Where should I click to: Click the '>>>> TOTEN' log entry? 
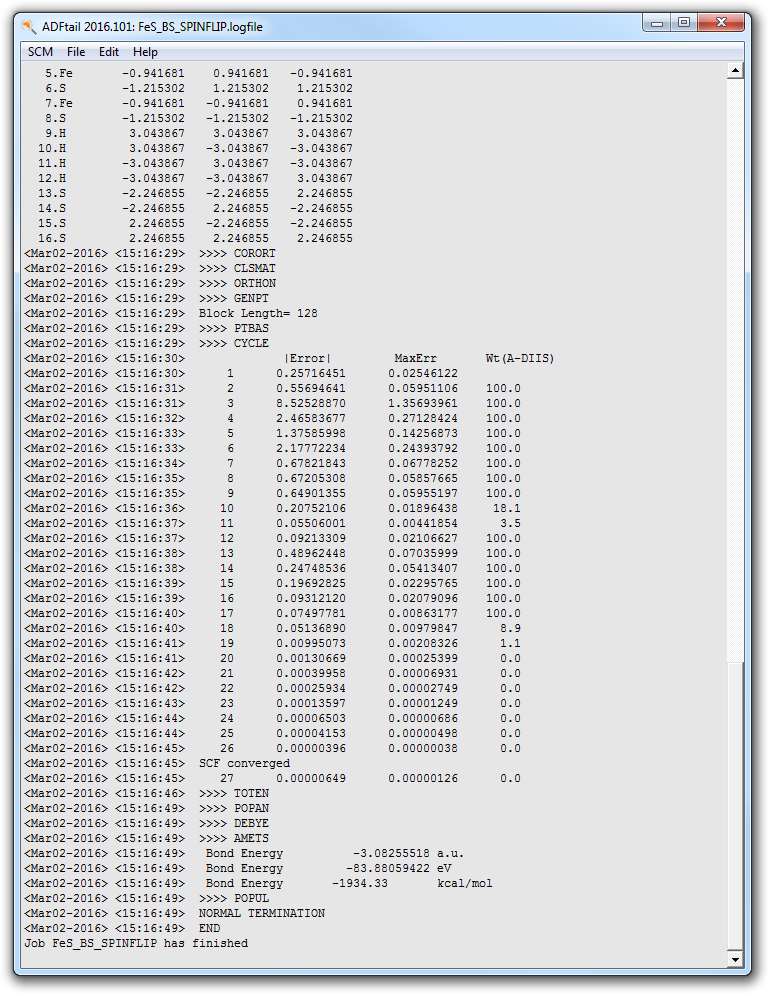(x=234, y=793)
